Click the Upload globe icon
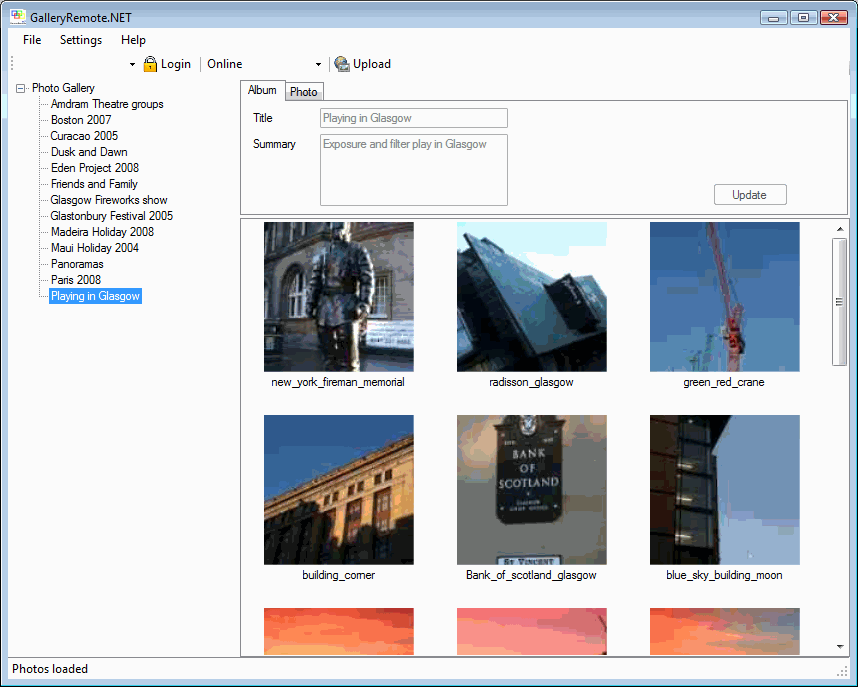The image size is (858, 687). 342,64
